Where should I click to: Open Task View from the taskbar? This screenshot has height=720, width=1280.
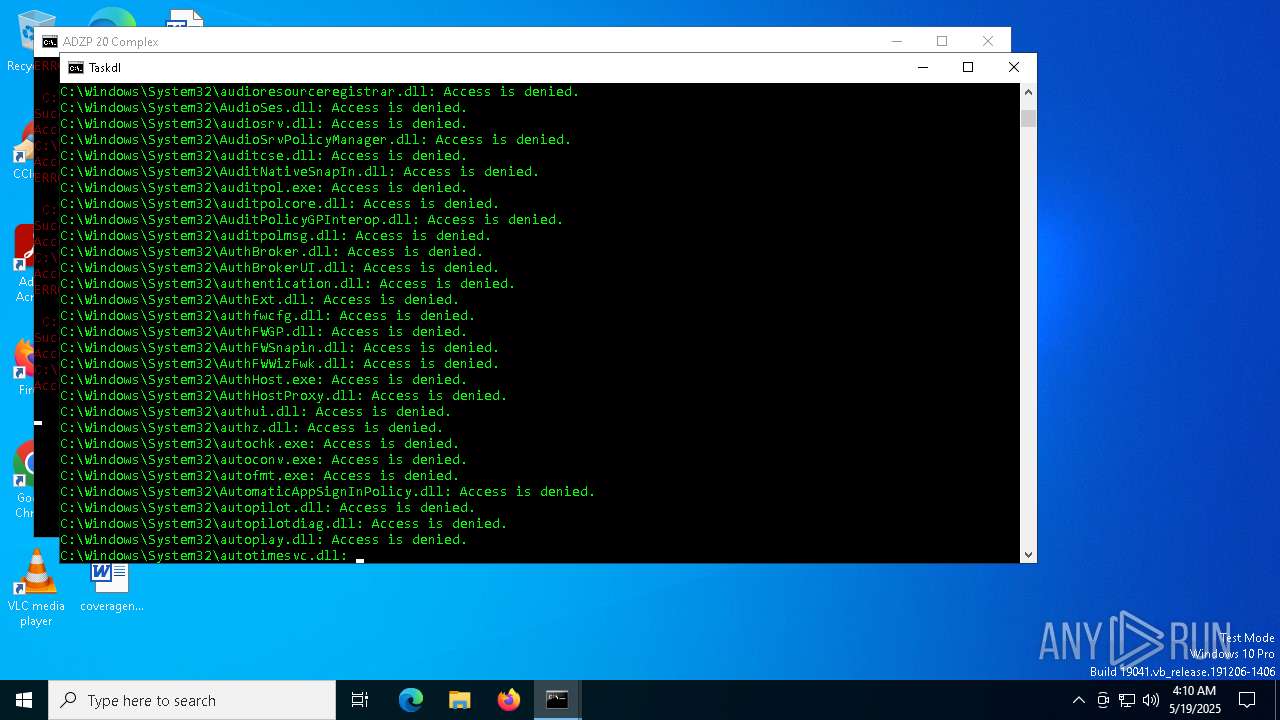pyautogui.click(x=360, y=700)
